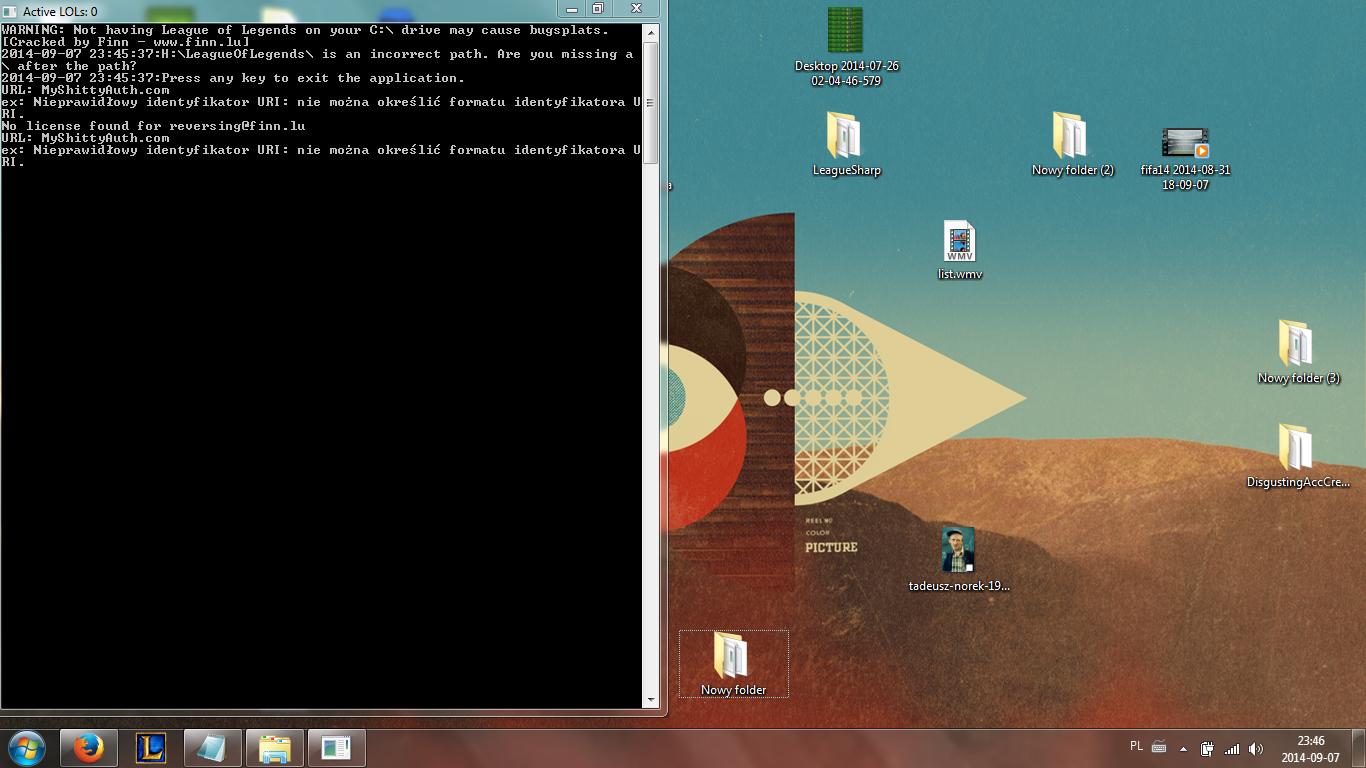This screenshot has height=768, width=1366.
Task: Click the PL language indicator
Action: pyautogui.click(x=1136, y=746)
